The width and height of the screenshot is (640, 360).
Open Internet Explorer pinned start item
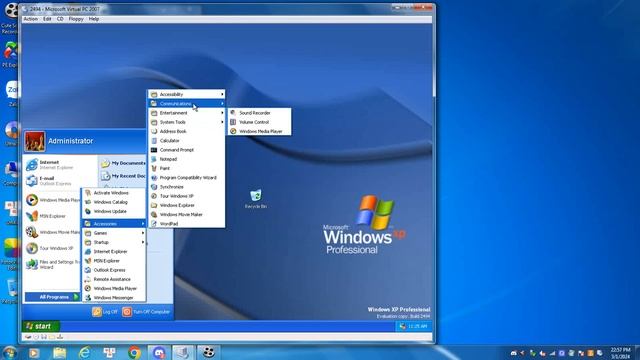[50, 165]
